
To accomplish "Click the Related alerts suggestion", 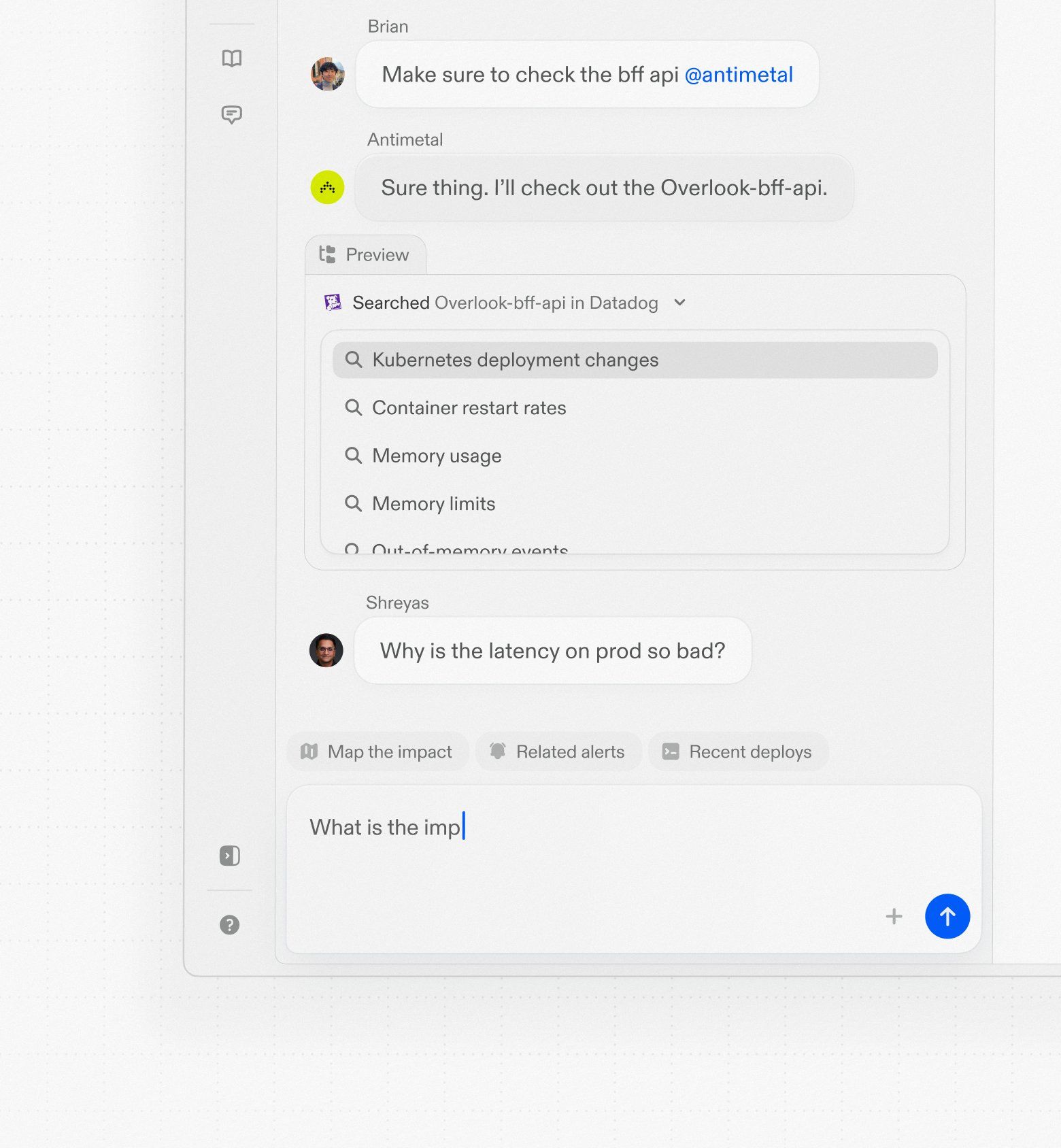I will (x=558, y=752).
